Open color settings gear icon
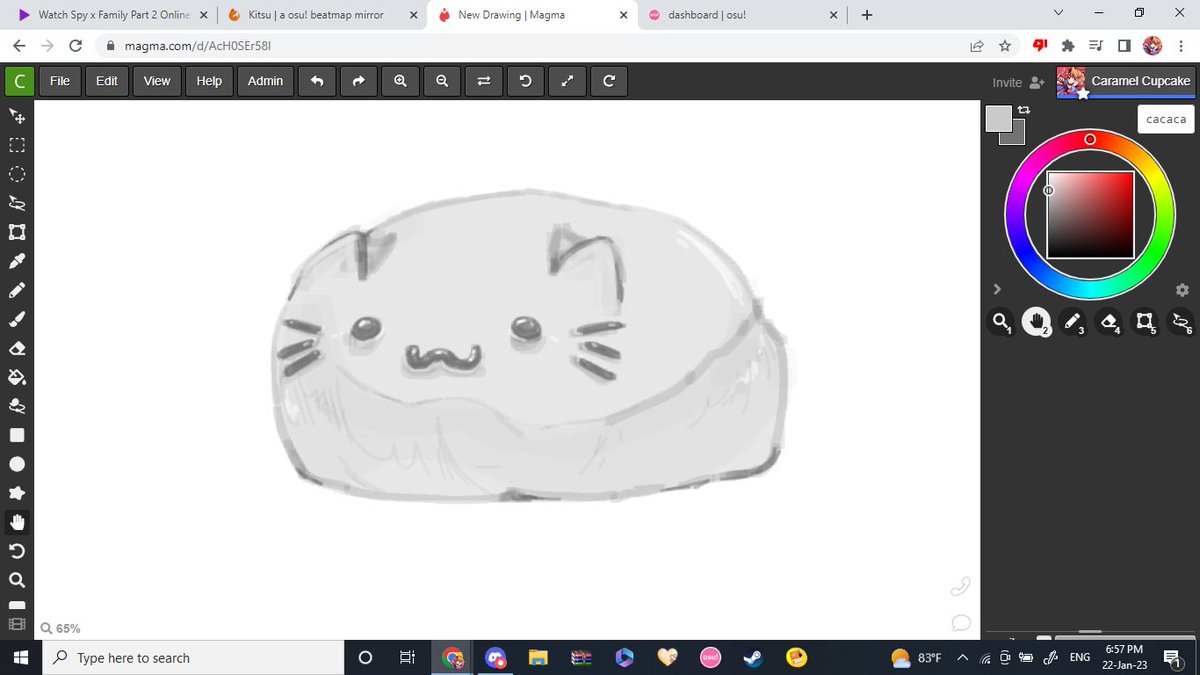 1182,289
